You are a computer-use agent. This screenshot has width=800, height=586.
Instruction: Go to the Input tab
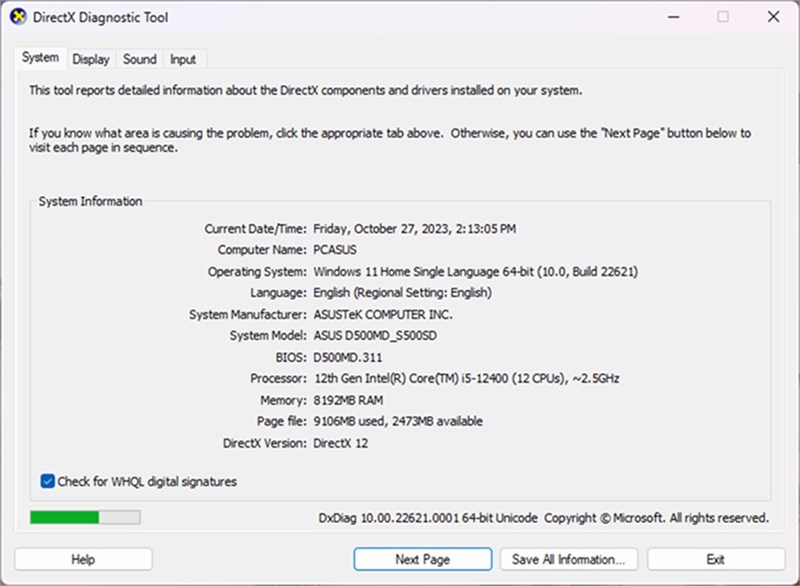point(183,59)
